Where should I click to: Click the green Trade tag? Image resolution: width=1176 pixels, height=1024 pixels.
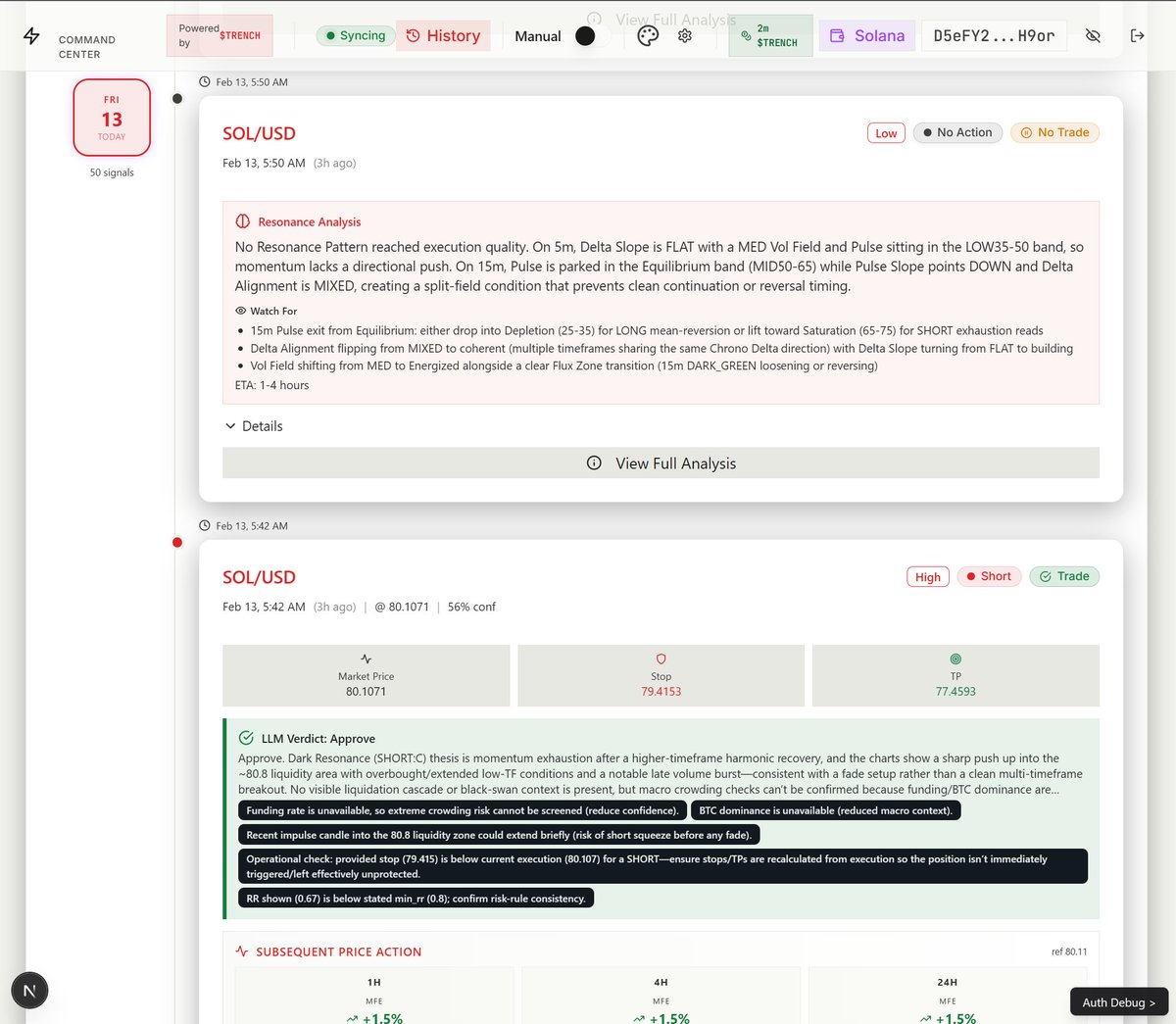(x=1064, y=576)
